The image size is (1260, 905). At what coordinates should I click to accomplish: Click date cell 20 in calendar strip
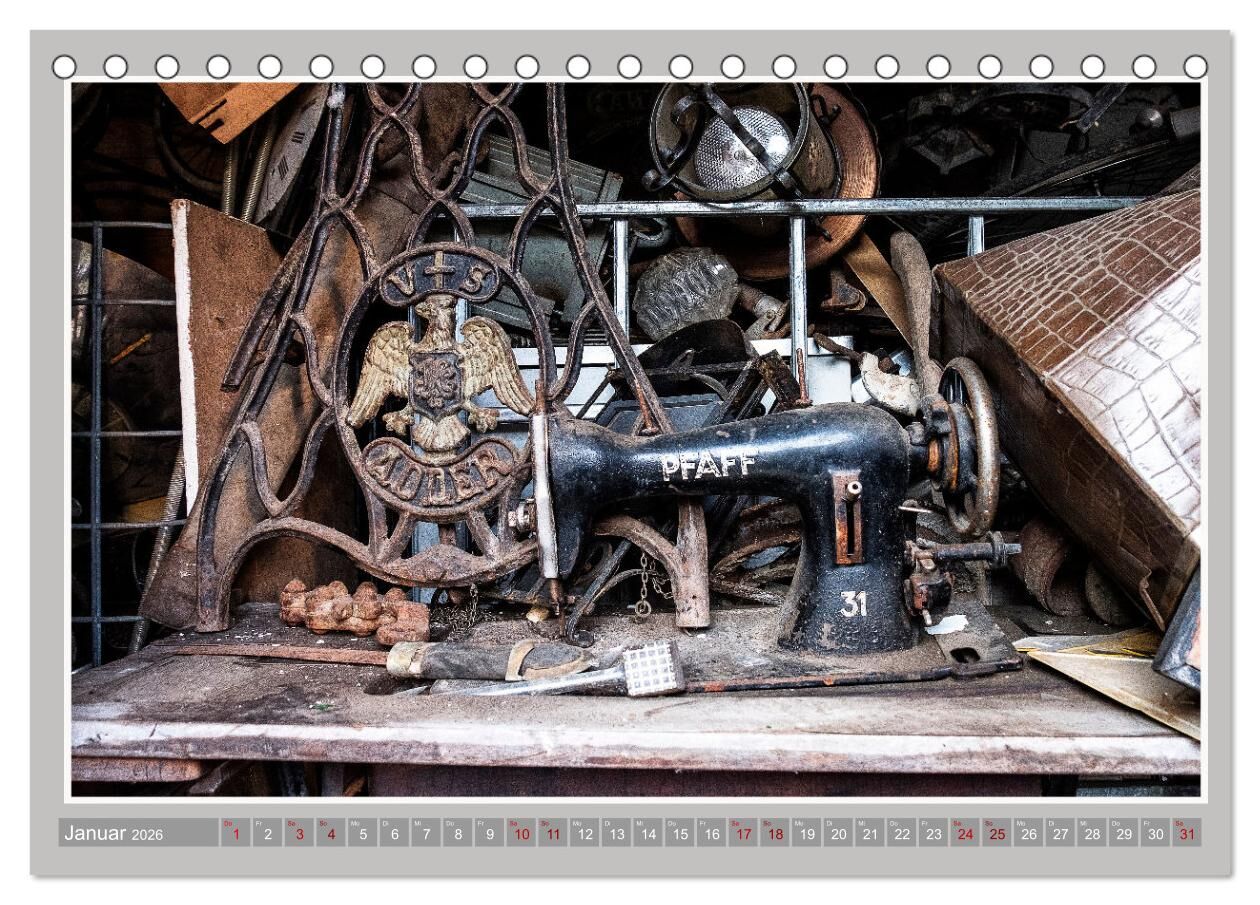click(x=838, y=833)
